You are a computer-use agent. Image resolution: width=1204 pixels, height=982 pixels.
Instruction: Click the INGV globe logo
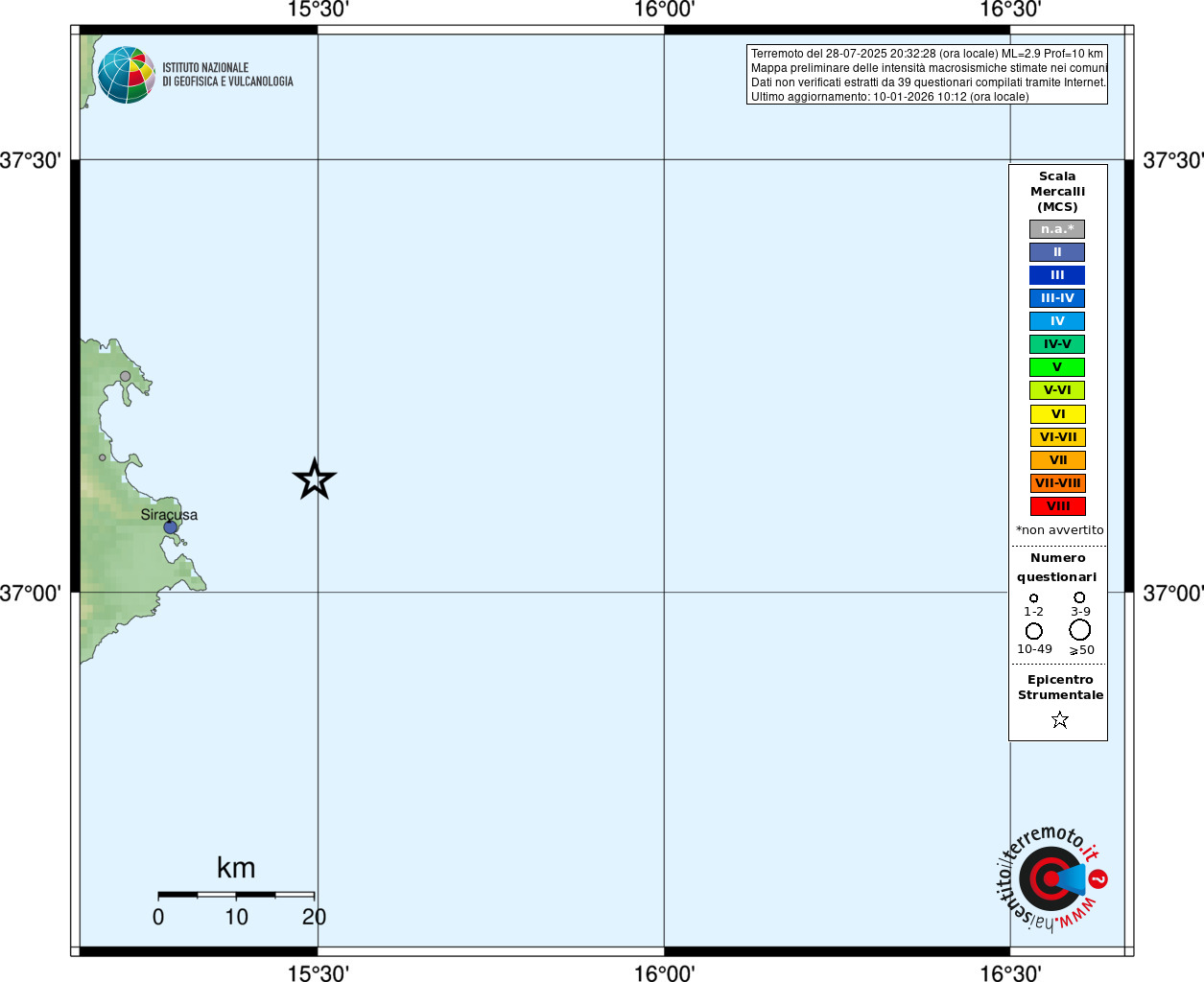pyautogui.click(x=126, y=75)
